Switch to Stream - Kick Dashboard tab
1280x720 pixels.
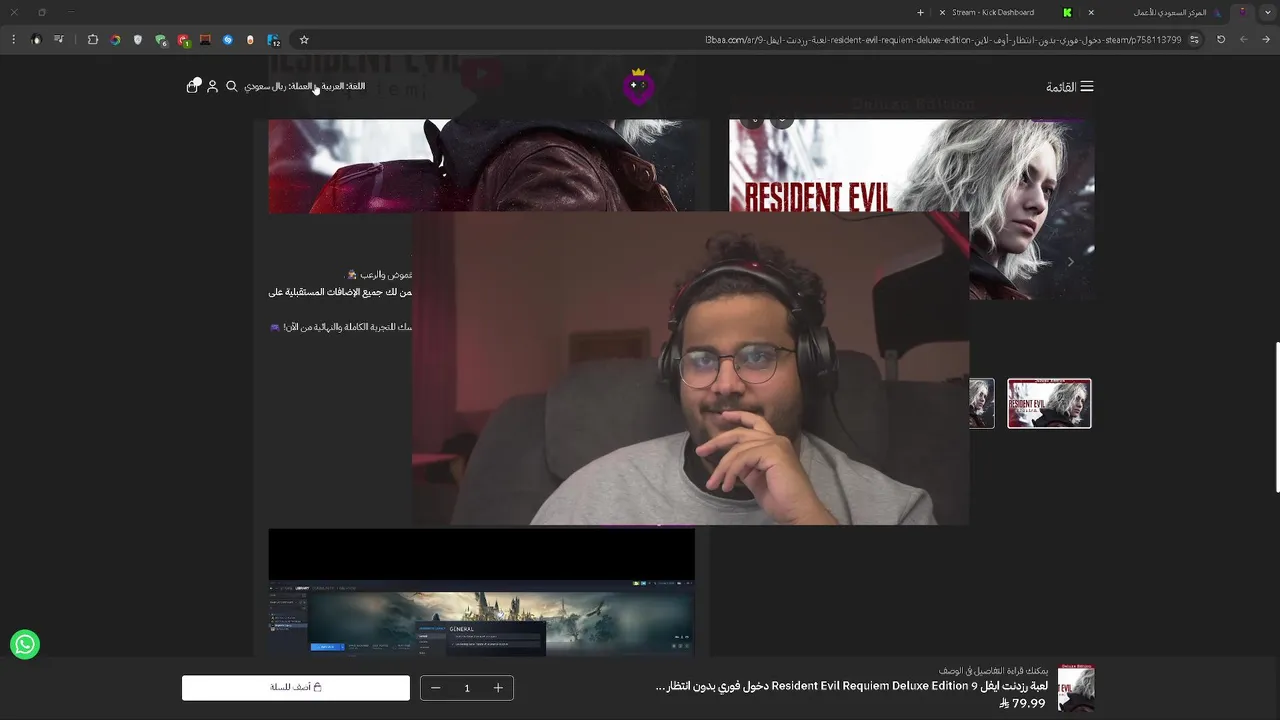tap(993, 12)
